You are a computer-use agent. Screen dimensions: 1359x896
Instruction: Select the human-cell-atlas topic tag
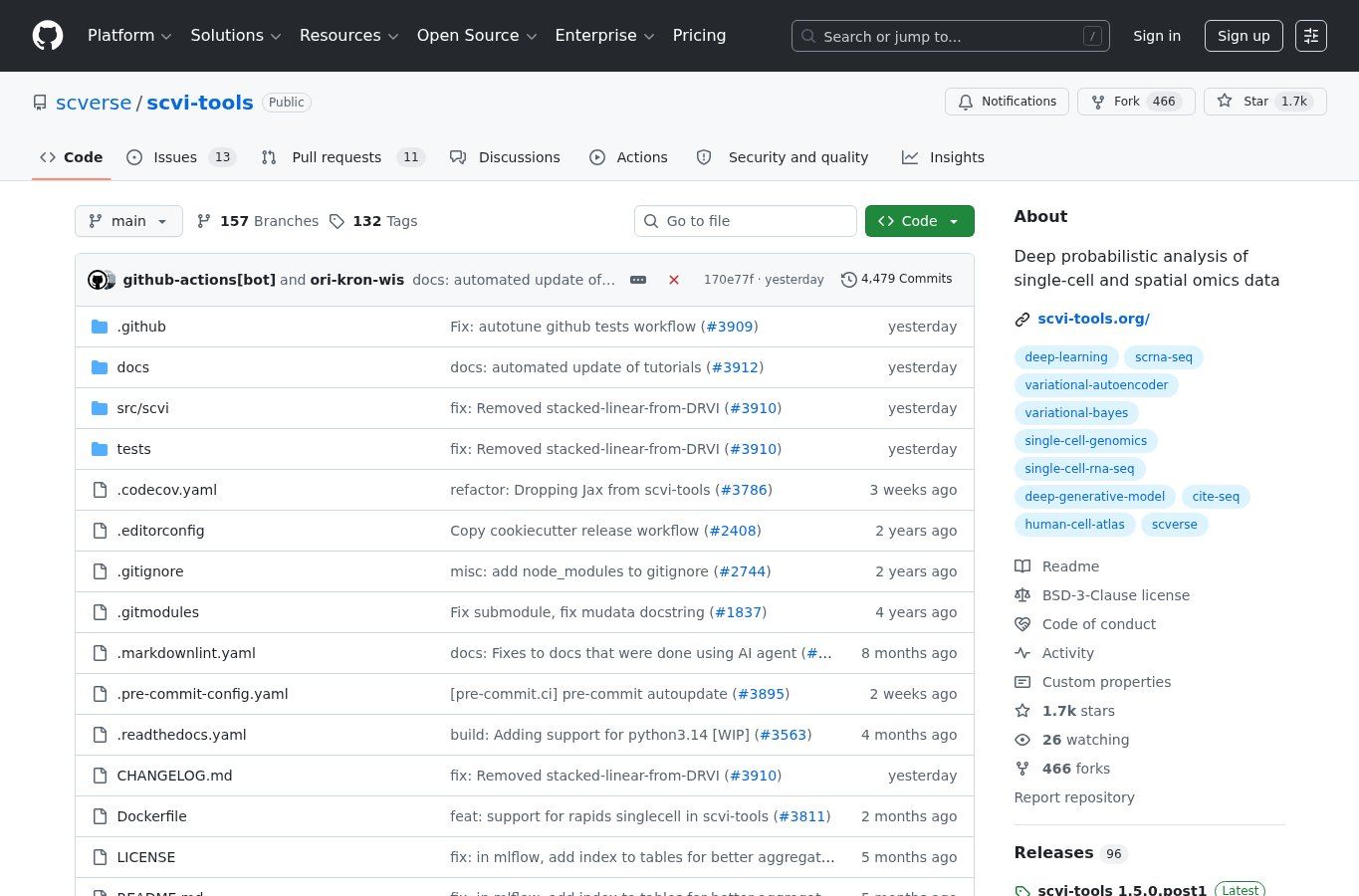click(x=1074, y=525)
